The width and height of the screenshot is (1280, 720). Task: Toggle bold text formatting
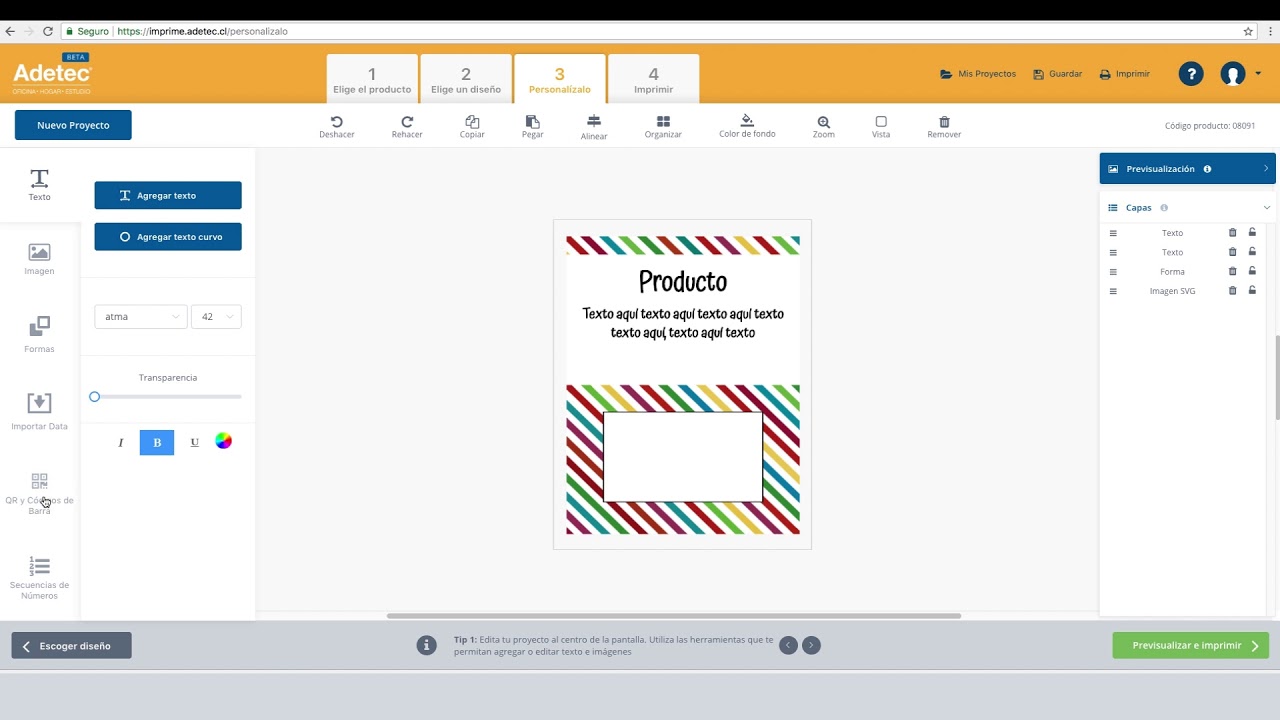pyautogui.click(x=157, y=442)
